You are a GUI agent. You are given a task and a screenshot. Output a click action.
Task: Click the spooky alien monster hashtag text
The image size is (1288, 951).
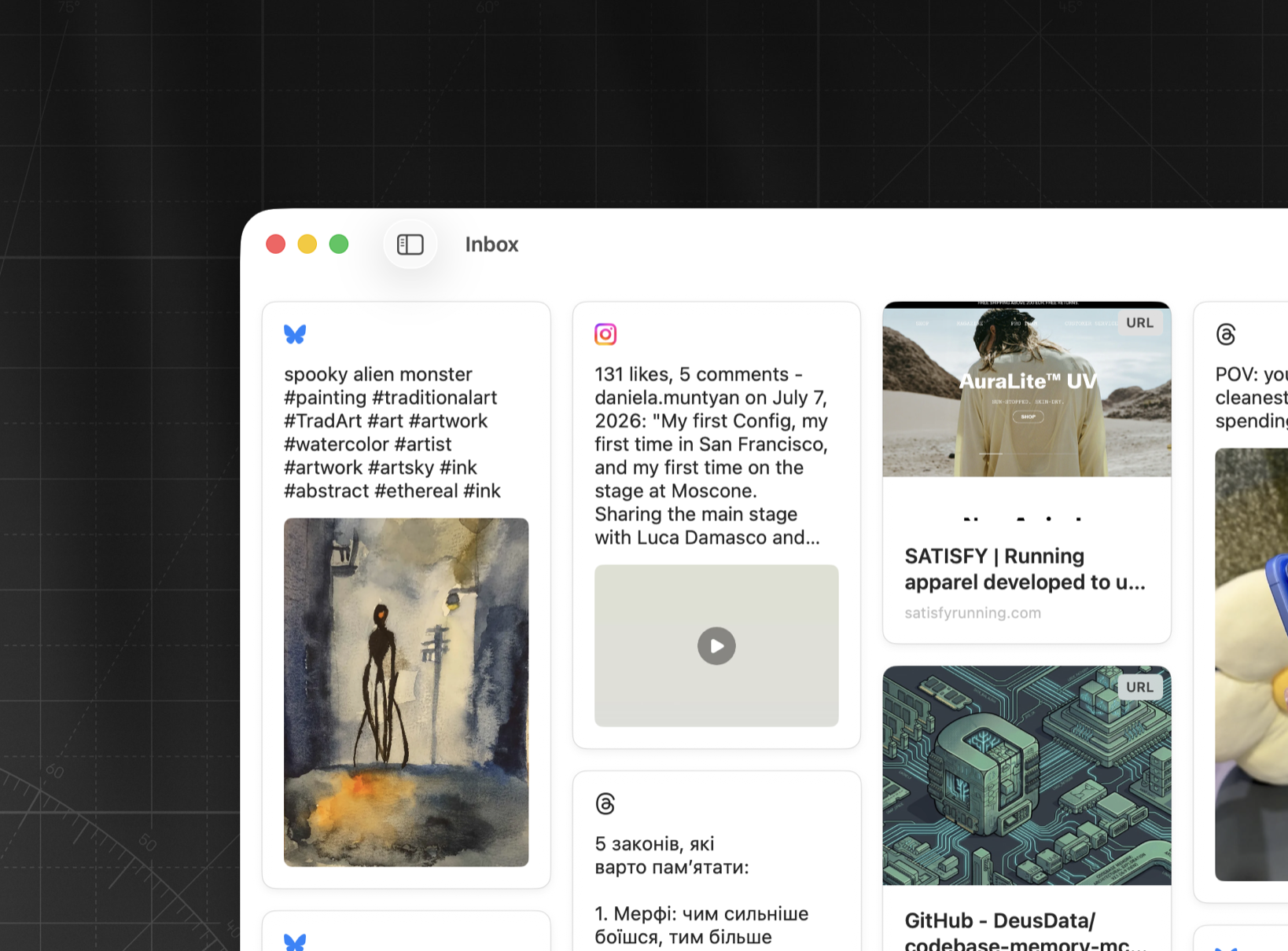(392, 432)
